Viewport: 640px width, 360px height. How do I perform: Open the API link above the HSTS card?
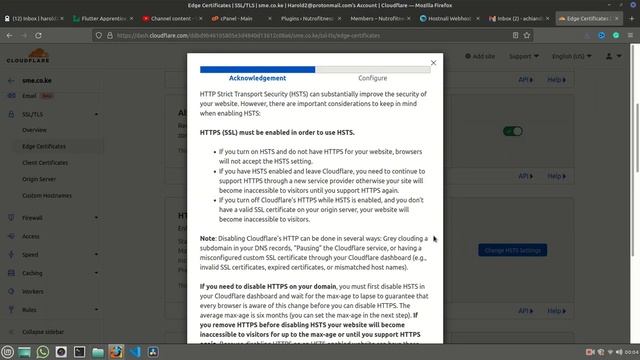click(x=526, y=176)
